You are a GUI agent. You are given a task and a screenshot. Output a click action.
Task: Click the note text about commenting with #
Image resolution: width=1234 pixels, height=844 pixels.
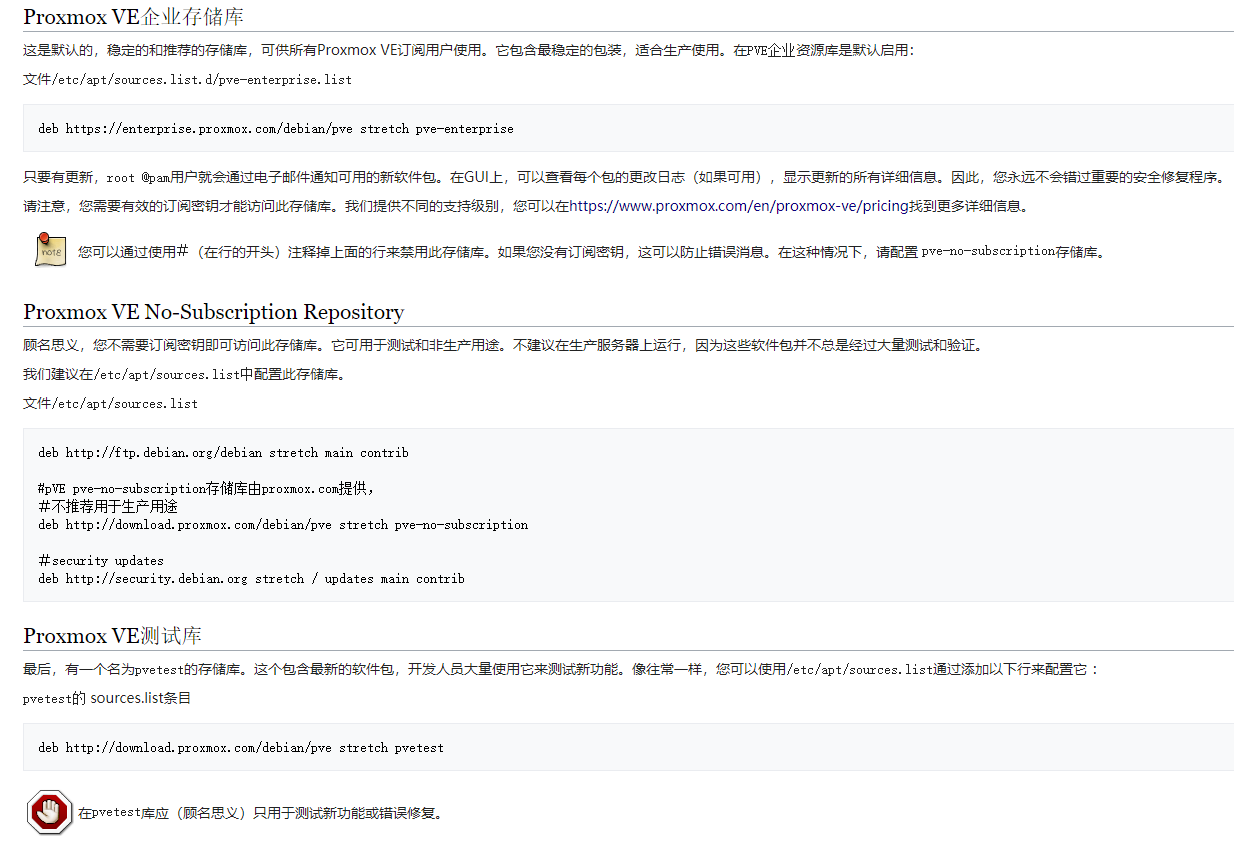click(594, 251)
